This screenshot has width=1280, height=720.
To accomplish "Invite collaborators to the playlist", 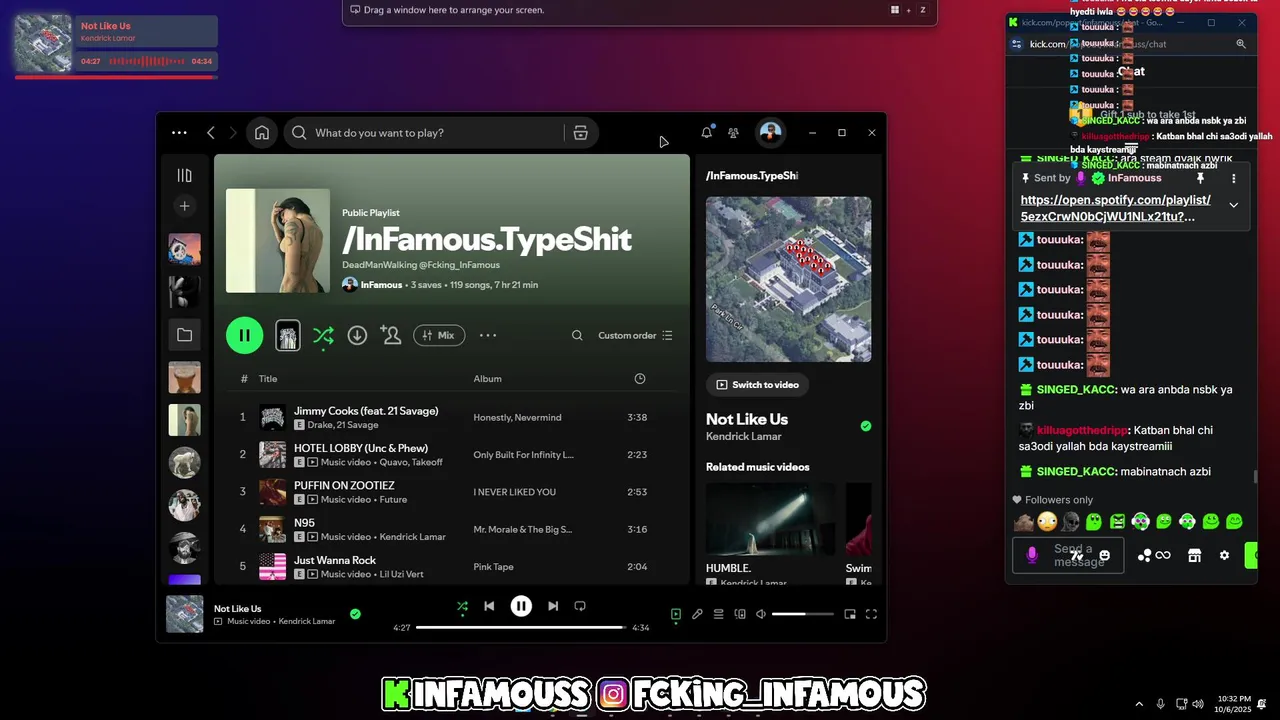I will pyautogui.click(x=391, y=335).
